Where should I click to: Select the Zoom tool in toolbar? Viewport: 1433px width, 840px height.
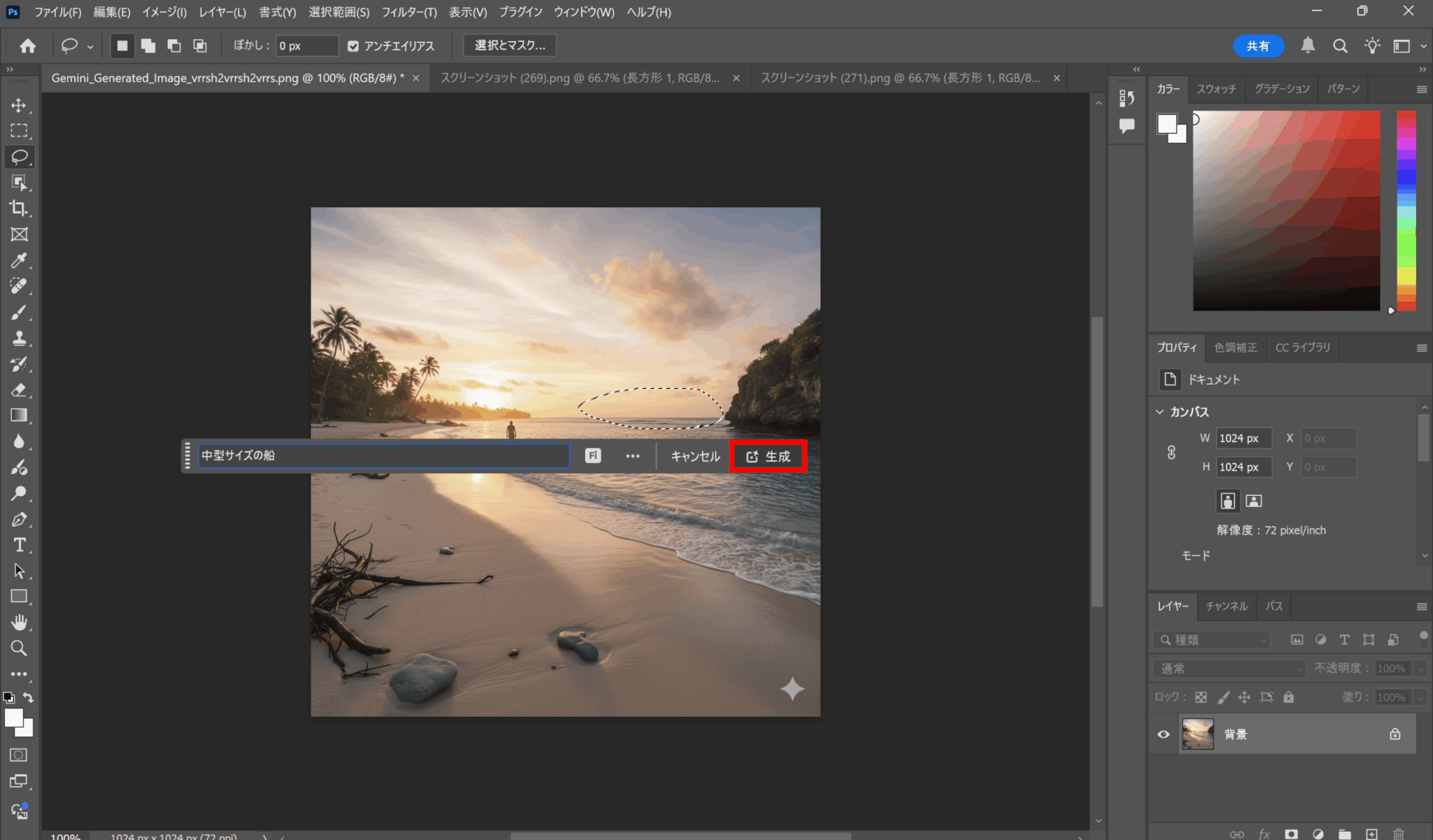[19, 648]
